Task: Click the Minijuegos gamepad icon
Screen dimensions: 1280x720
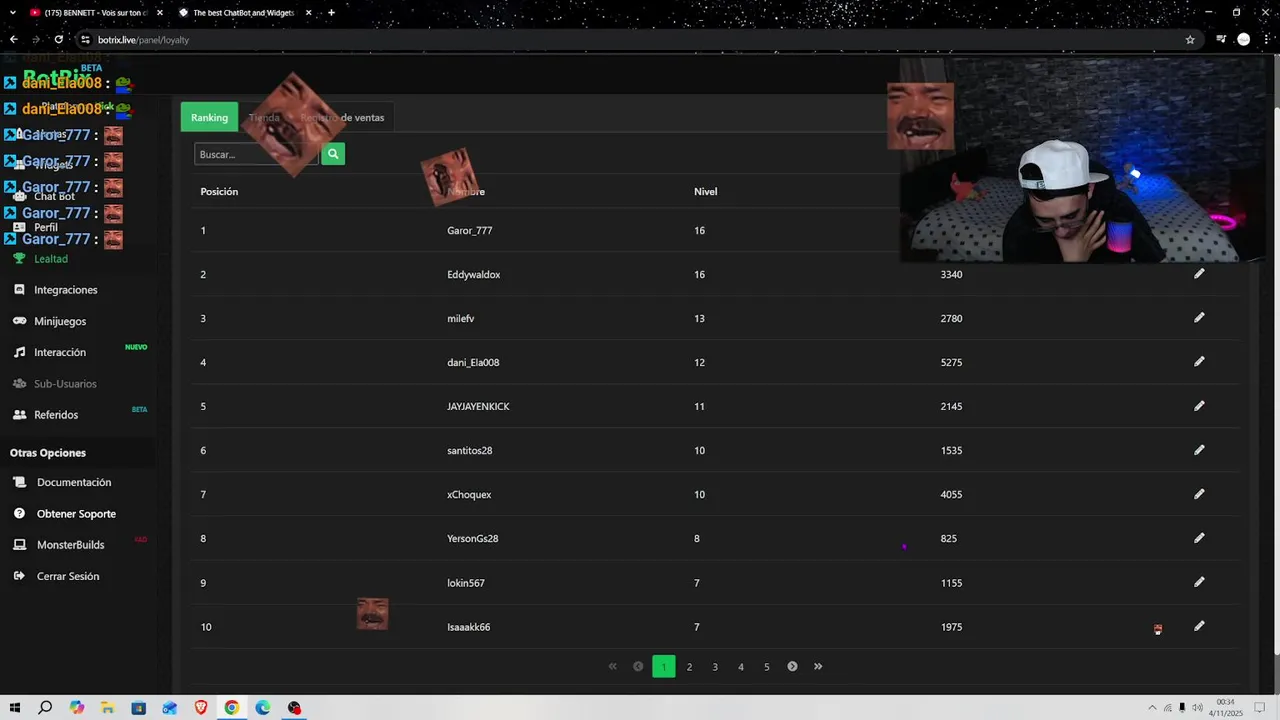Action: click(19, 321)
